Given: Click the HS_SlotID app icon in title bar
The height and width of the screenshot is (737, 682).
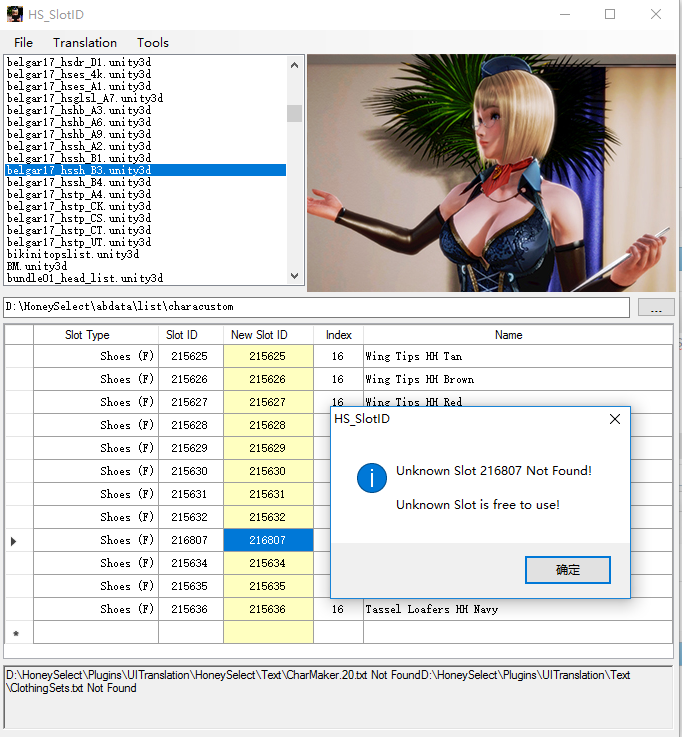Looking at the screenshot, I should (15, 14).
